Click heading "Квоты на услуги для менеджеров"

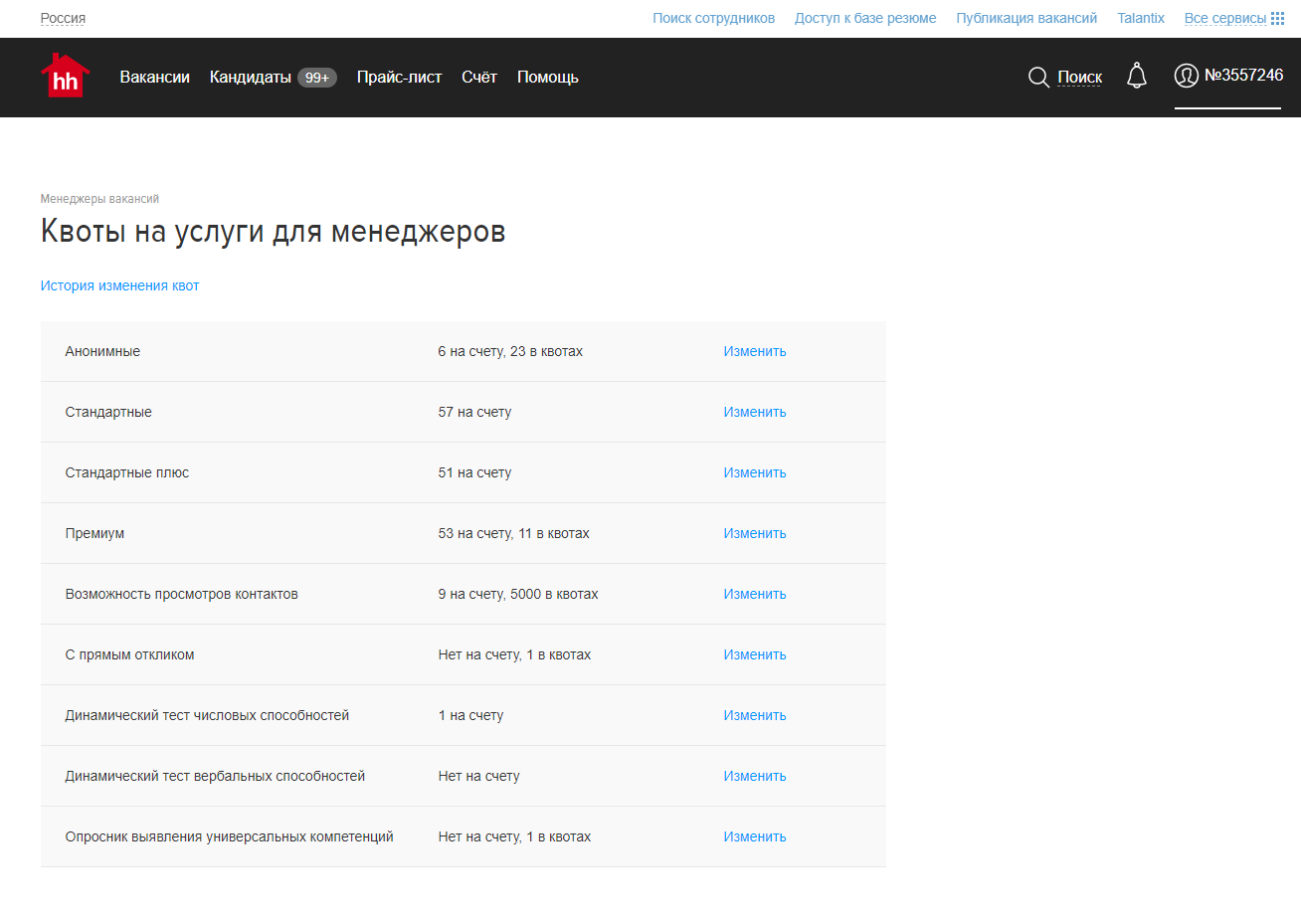[x=273, y=231]
